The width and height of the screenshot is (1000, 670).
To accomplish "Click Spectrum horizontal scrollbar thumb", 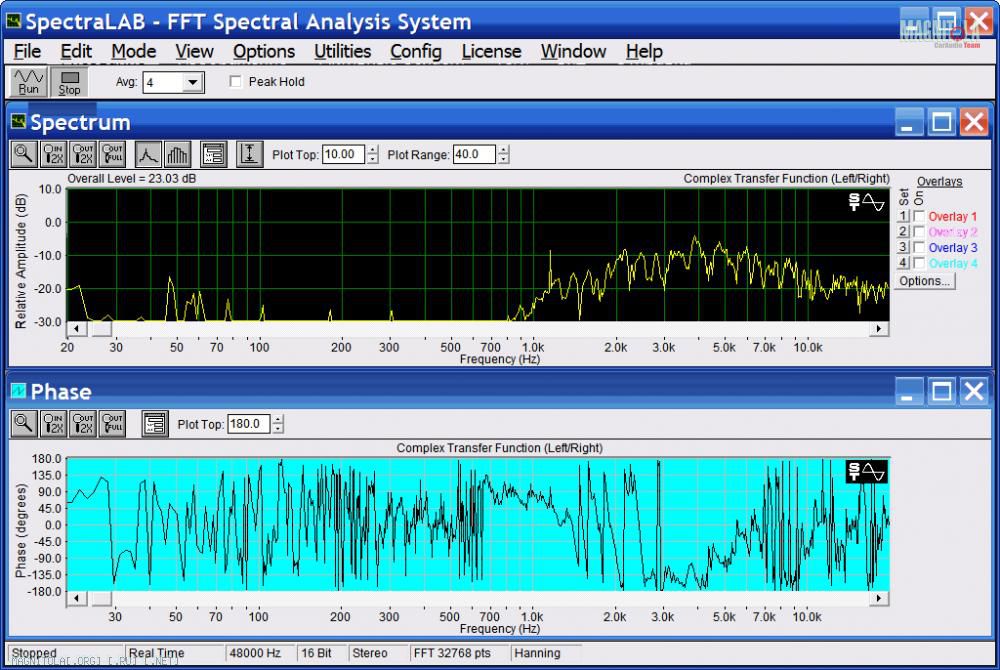I will (101, 329).
